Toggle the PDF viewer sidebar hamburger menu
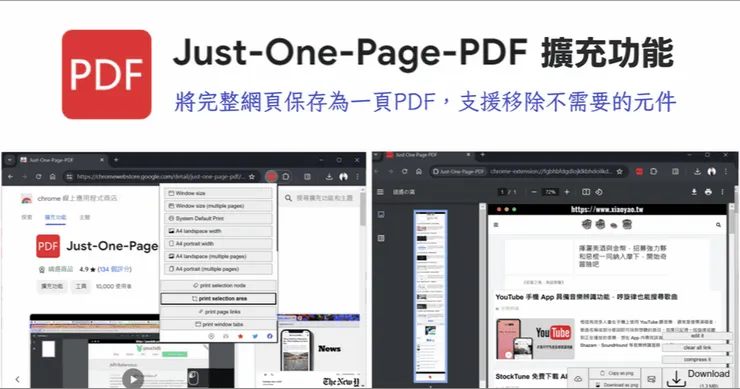 [x=380, y=192]
